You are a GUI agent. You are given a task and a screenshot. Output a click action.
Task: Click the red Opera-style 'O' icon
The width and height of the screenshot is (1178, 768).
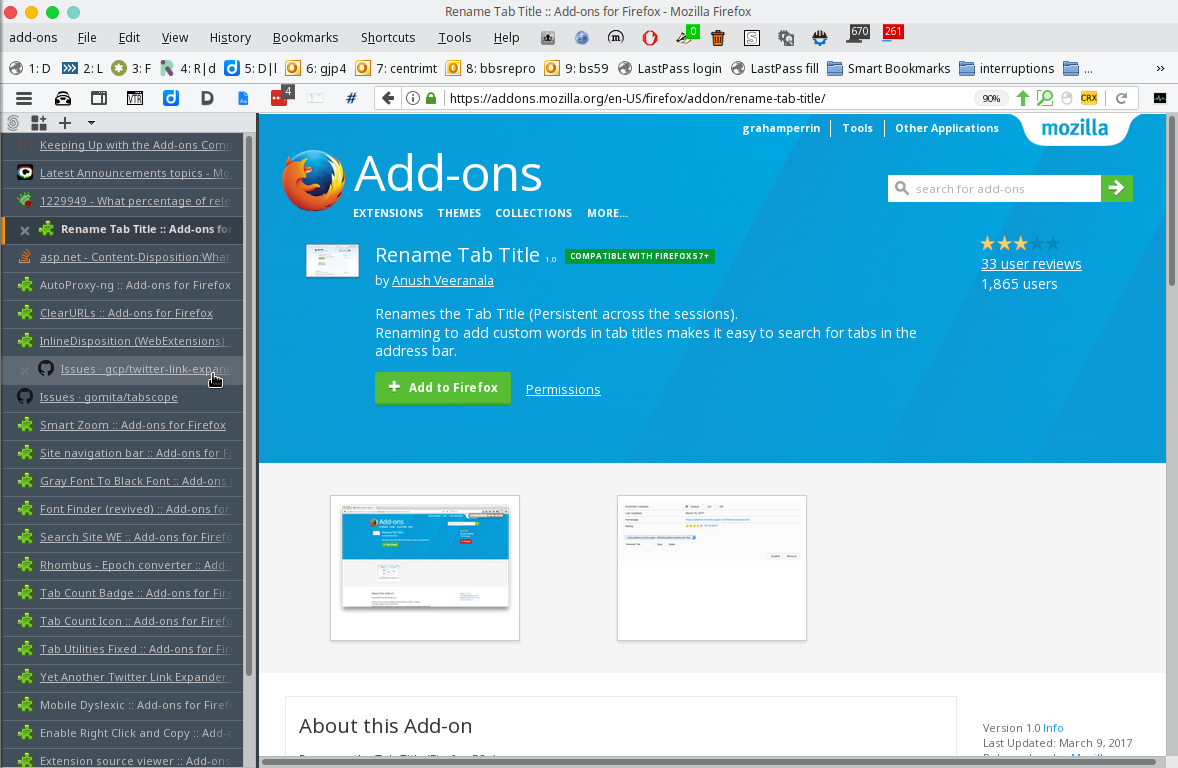[x=650, y=38]
